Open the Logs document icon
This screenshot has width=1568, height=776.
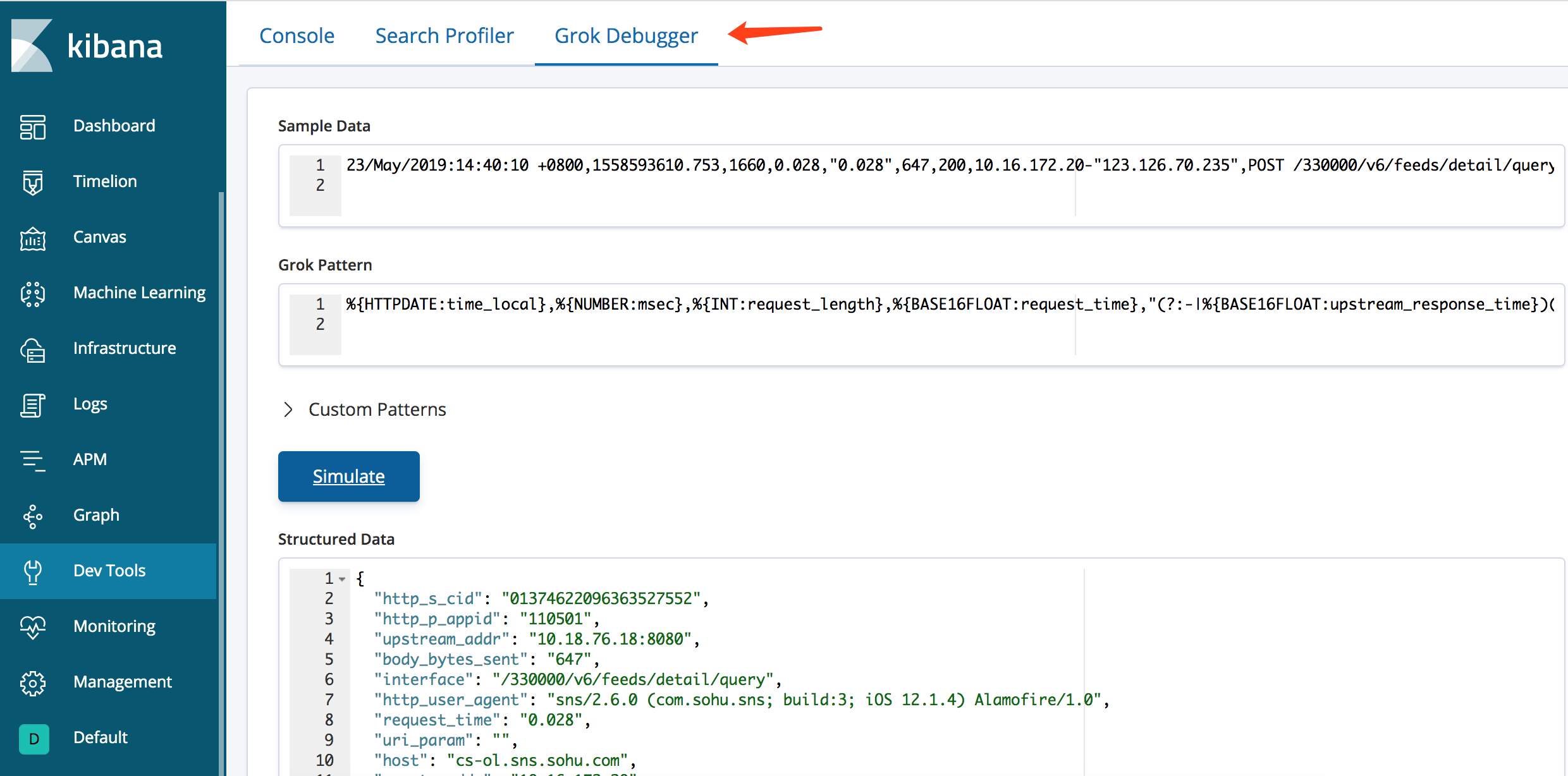click(33, 404)
